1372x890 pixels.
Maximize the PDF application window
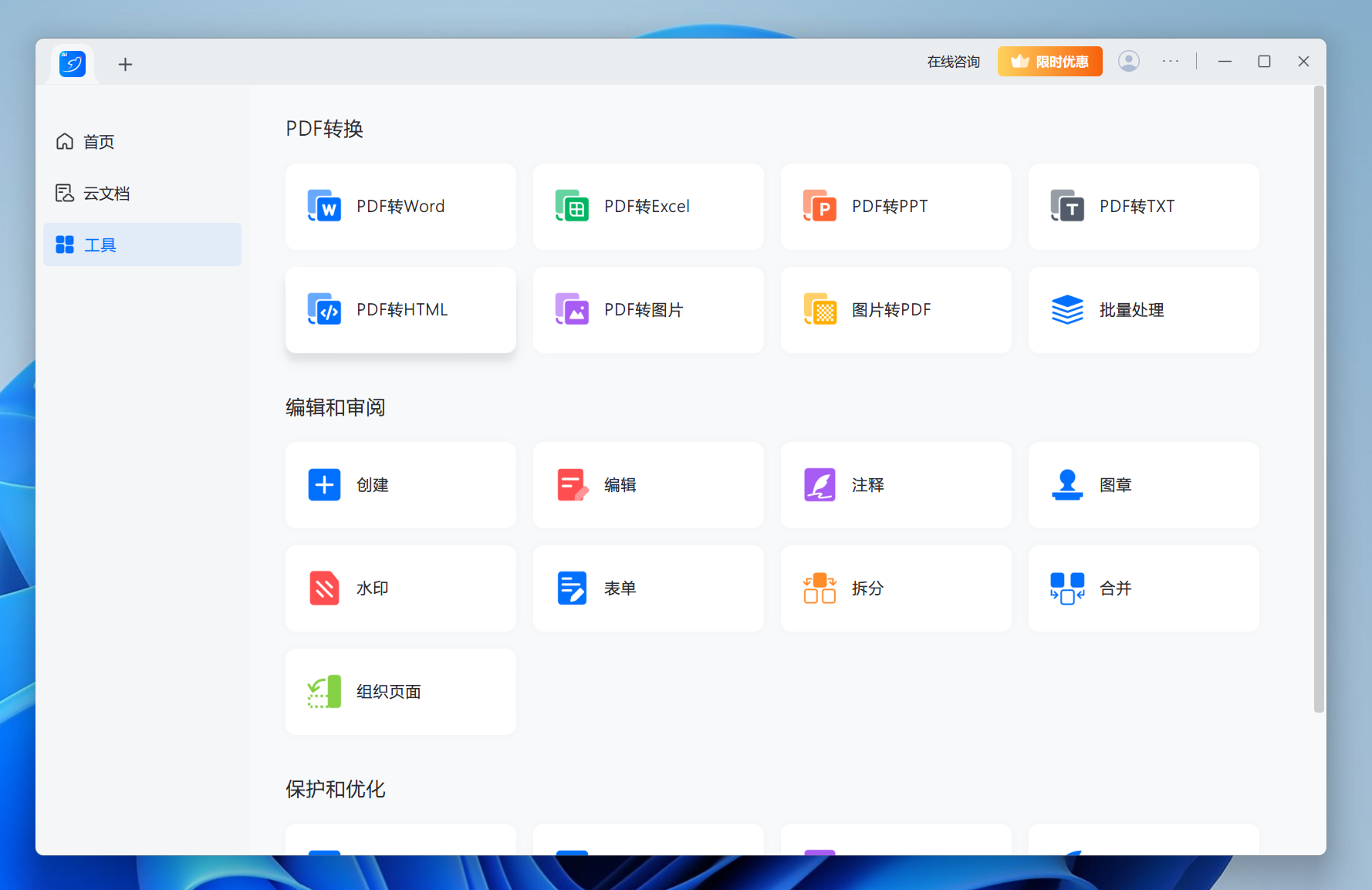click(x=1264, y=61)
